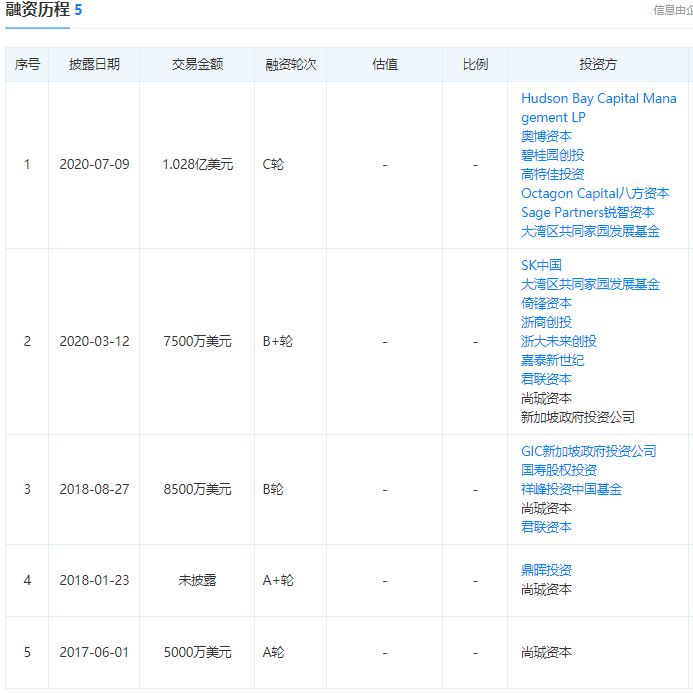Click sequence number 1 in first row
Image resolution: width=693 pixels, height=693 pixels.
tap(27, 165)
